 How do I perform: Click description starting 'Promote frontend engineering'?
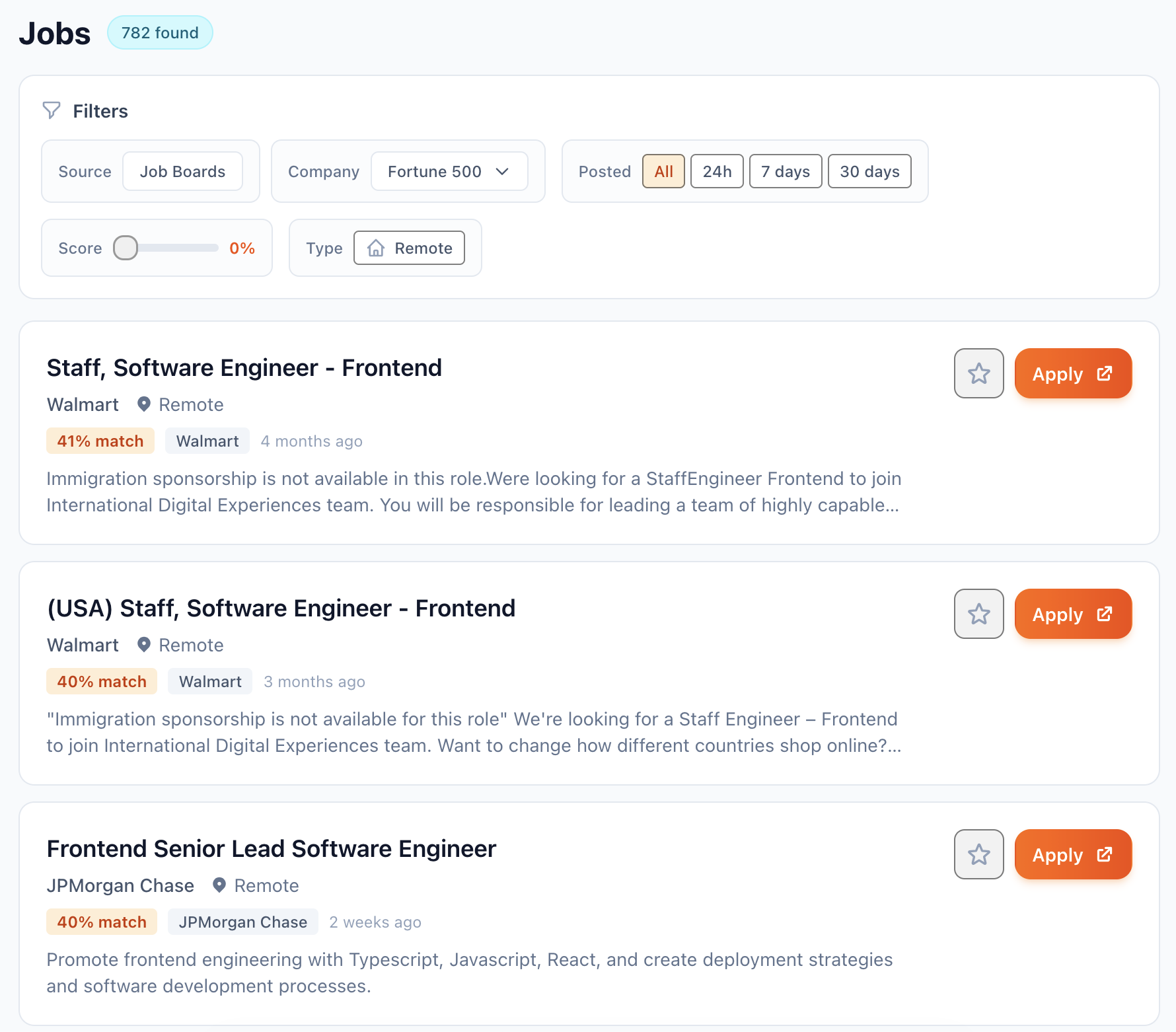click(470, 973)
